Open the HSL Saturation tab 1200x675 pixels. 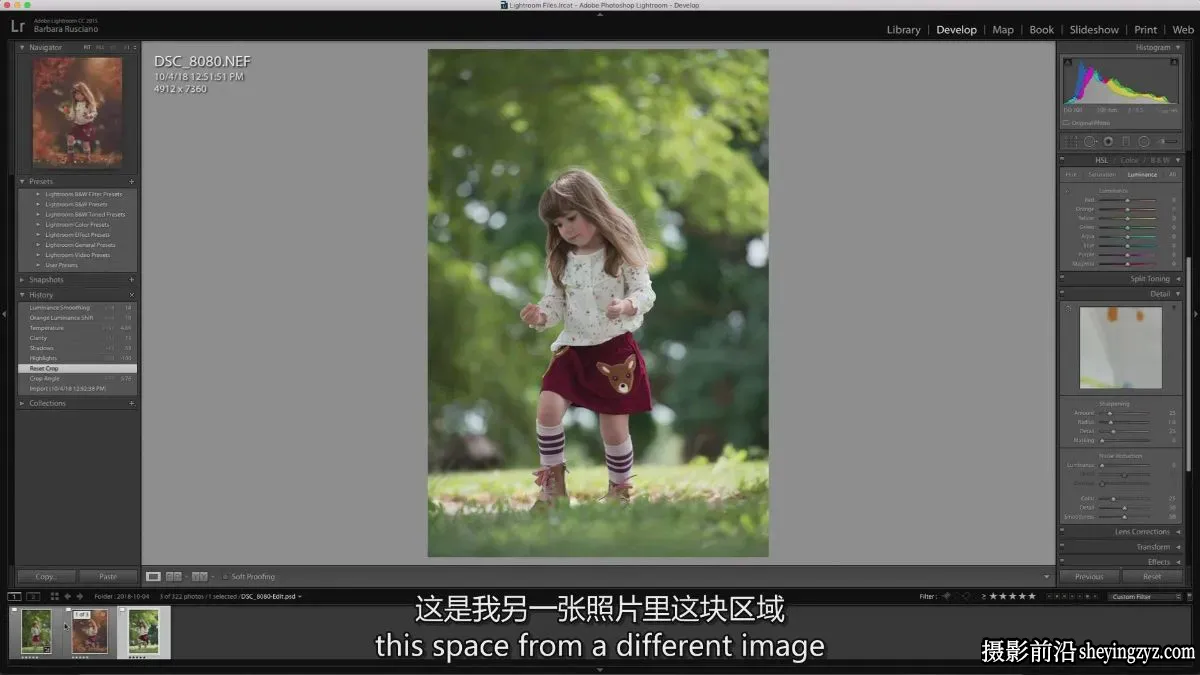click(1101, 174)
